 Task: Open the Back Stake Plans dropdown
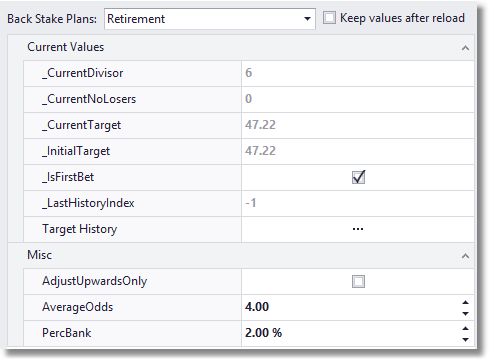[x=210, y=19]
